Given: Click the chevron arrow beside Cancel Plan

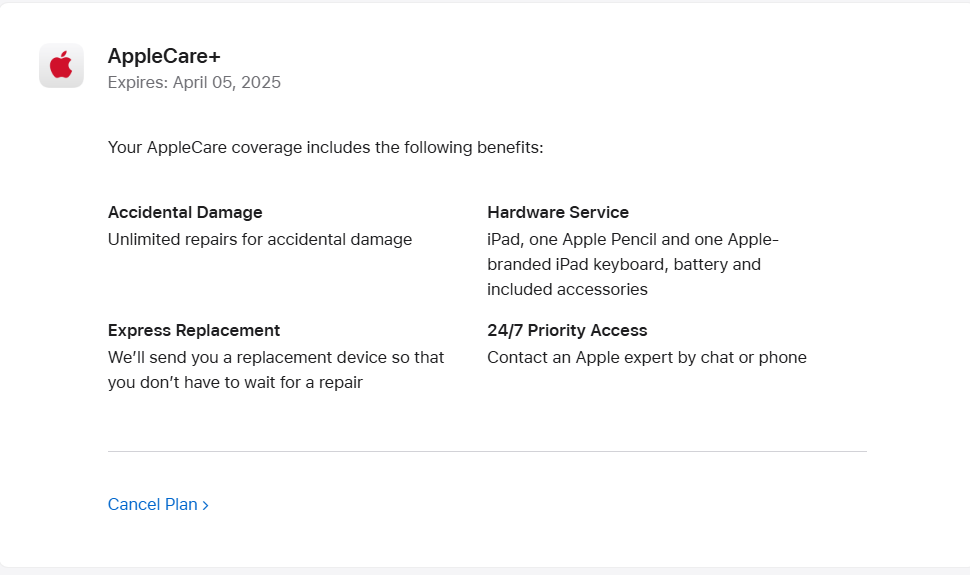Looking at the screenshot, I should [206, 506].
